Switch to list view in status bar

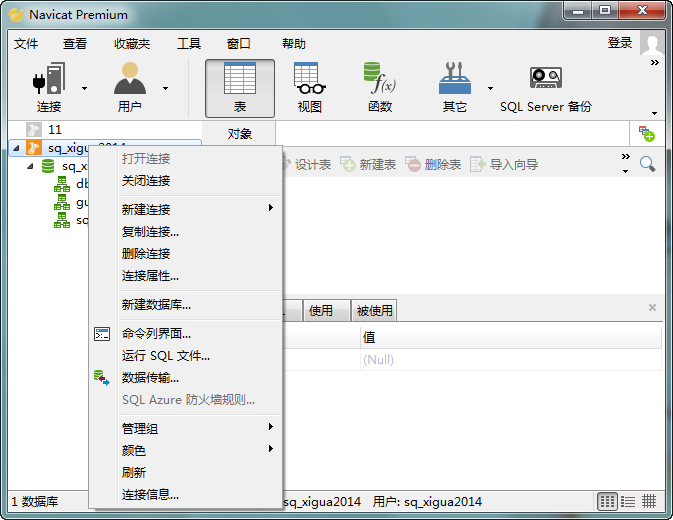tap(628, 501)
